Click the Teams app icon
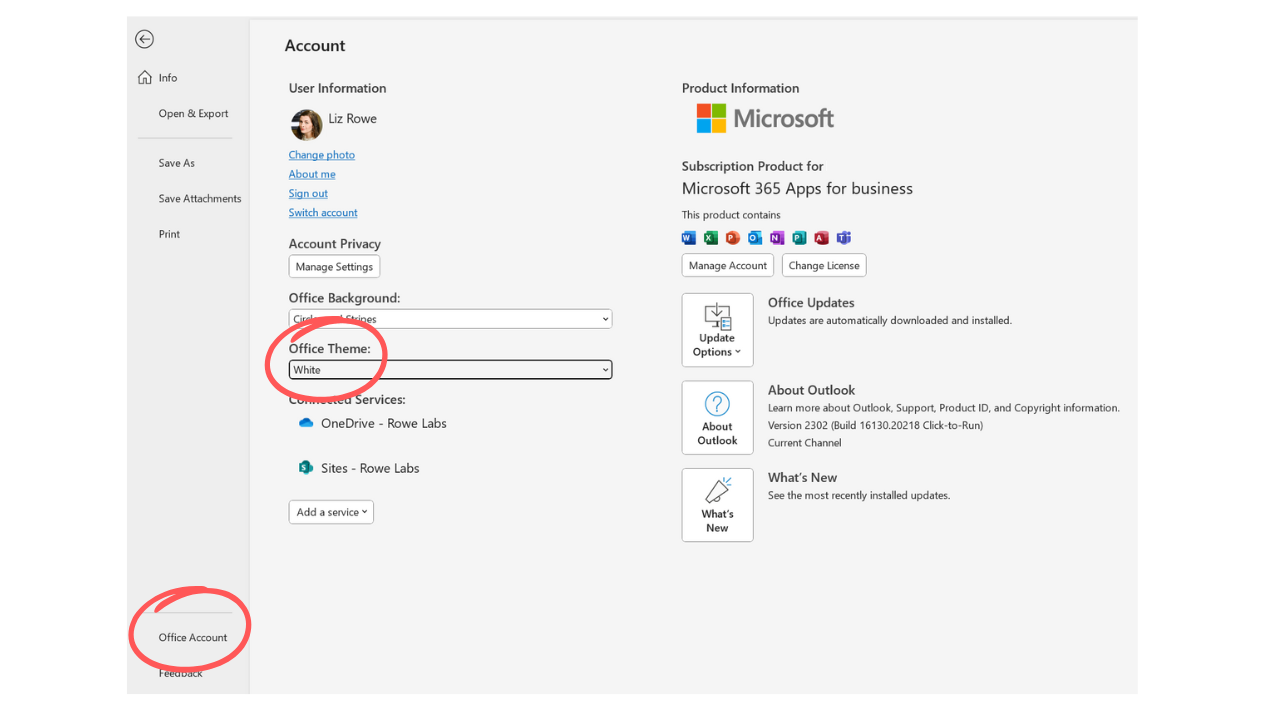Screen dimensions: 1280x720 pyautogui.click(x=843, y=238)
